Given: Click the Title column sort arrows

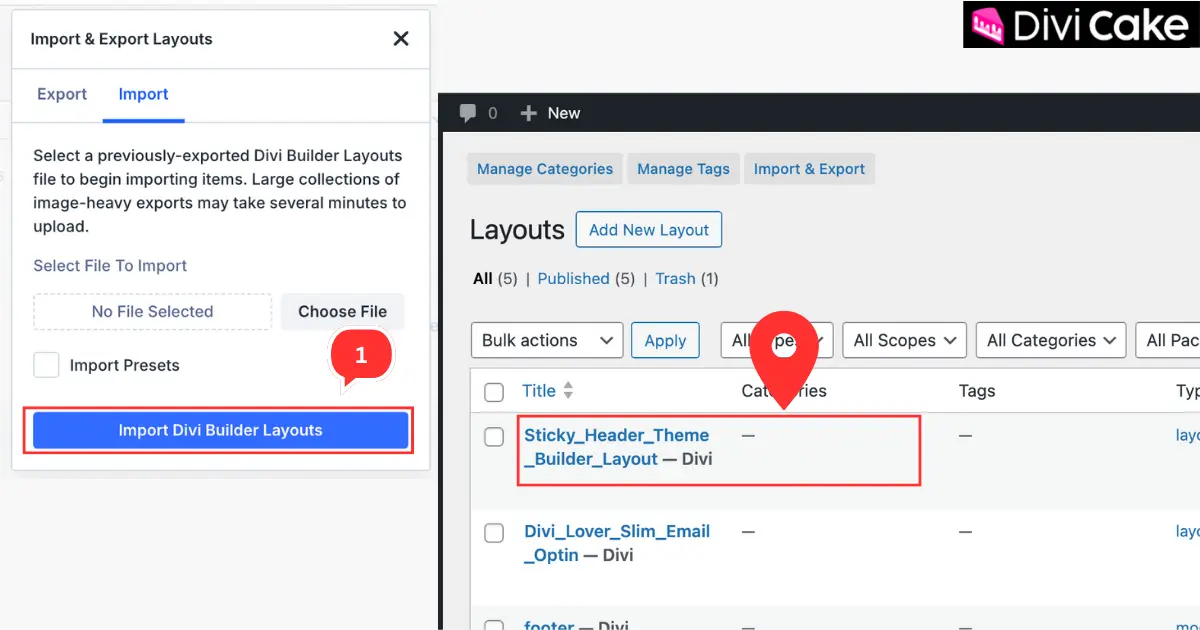Looking at the screenshot, I should (x=569, y=391).
